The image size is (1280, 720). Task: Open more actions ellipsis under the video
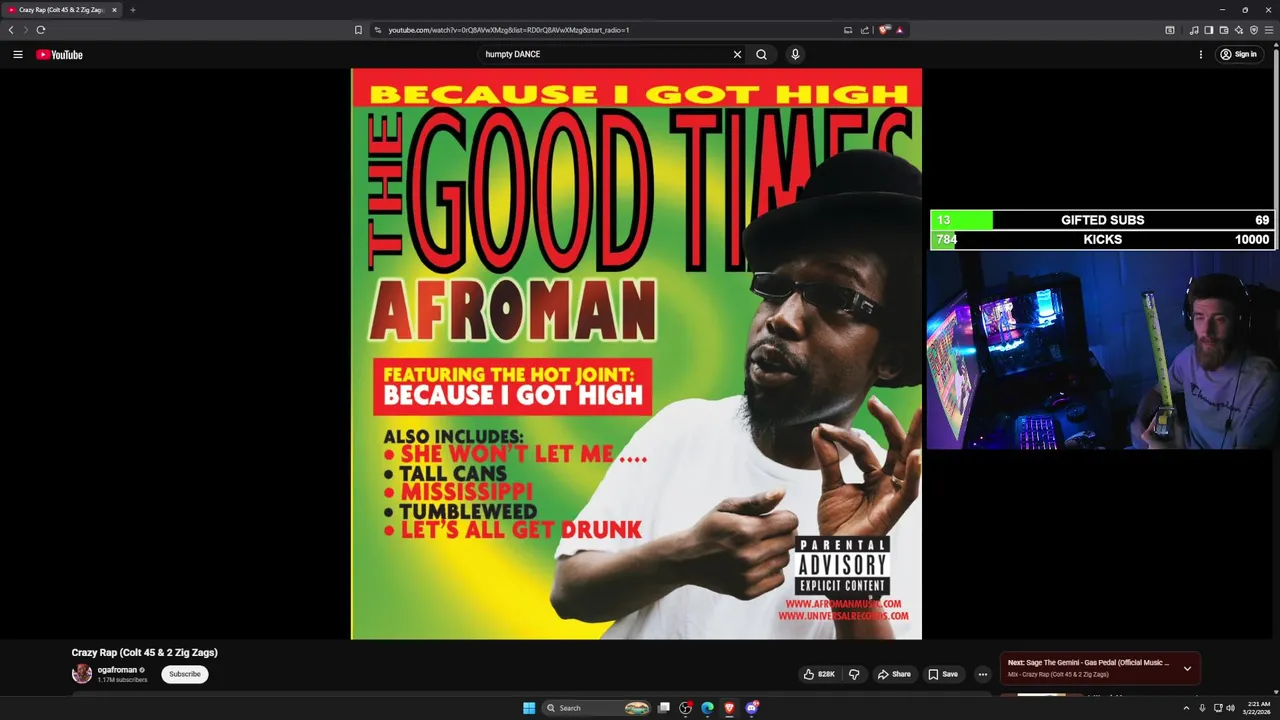[x=983, y=674]
